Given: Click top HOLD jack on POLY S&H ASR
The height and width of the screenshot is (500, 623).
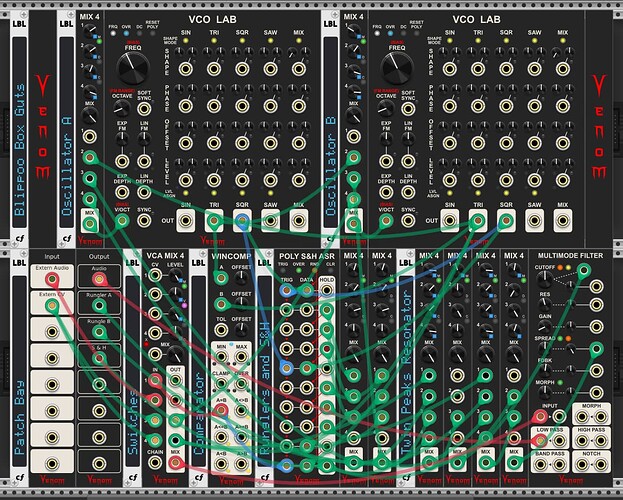Looking at the screenshot, I should coord(327,290).
